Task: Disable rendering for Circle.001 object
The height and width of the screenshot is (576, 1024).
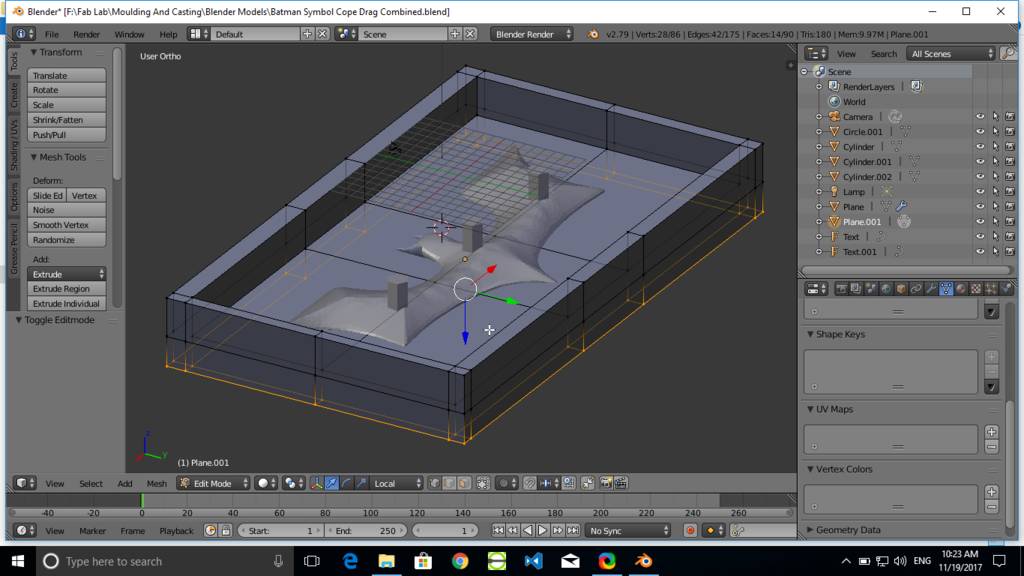Action: [x=1010, y=132]
